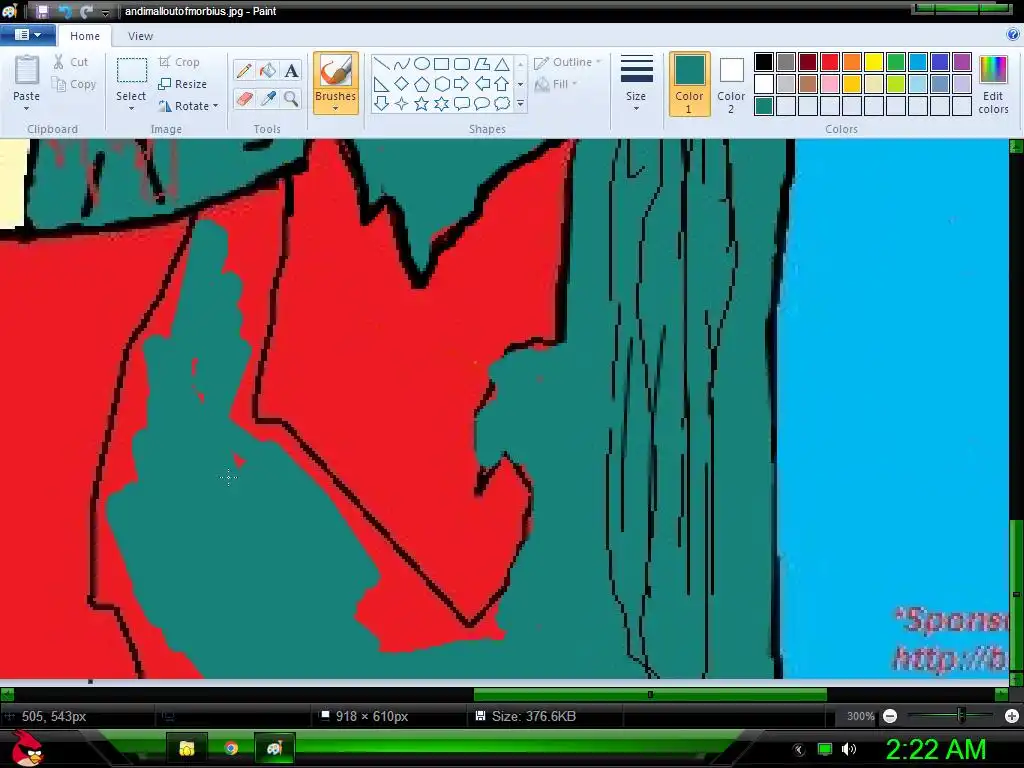This screenshot has width=1024, height=768.
Task: Open the Outline dropdown
Action: (568, 62)
